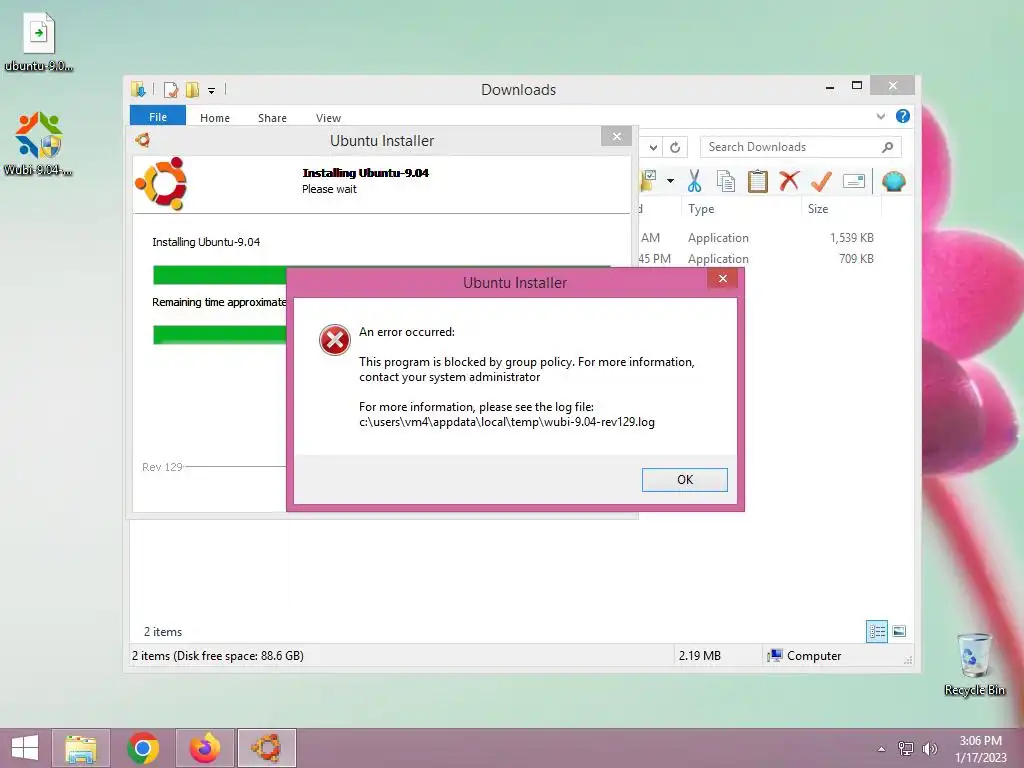1024x768 pixels.
Task: Open the File tab in Downloads
Action: (158, 117)
